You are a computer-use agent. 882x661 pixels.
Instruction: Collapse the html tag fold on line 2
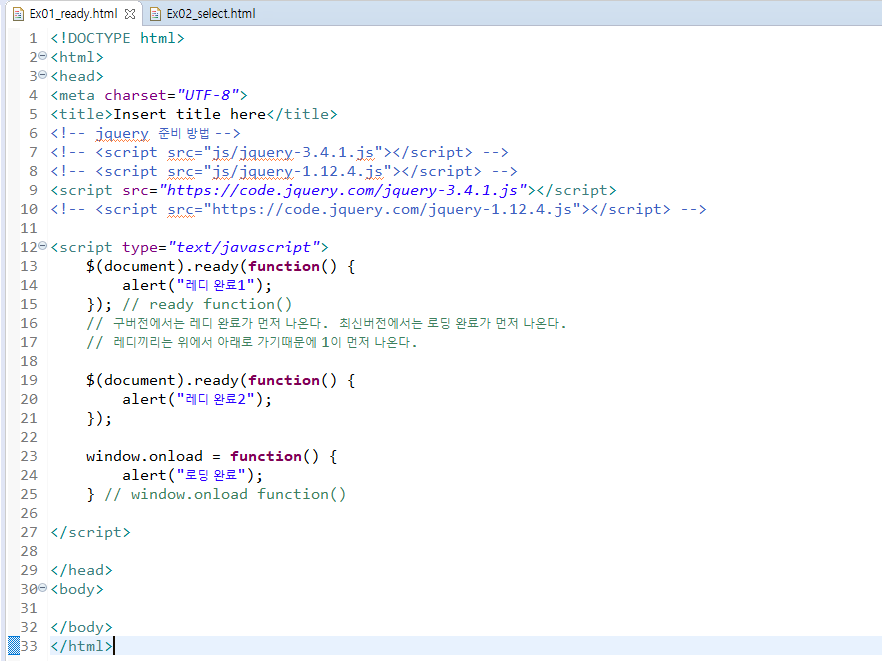click(43, 56)
